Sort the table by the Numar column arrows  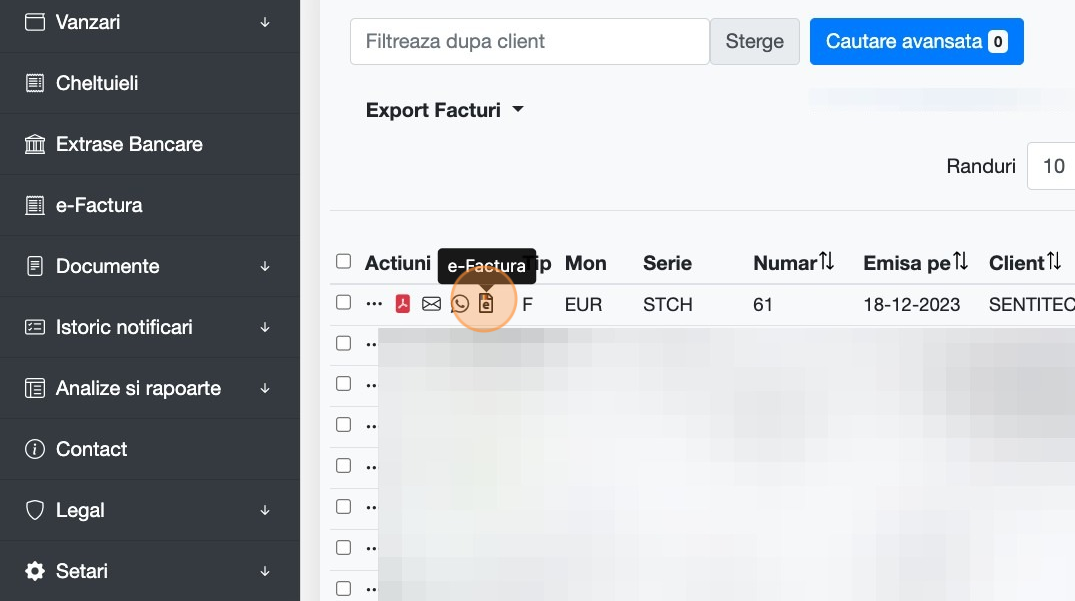[827, 263]
